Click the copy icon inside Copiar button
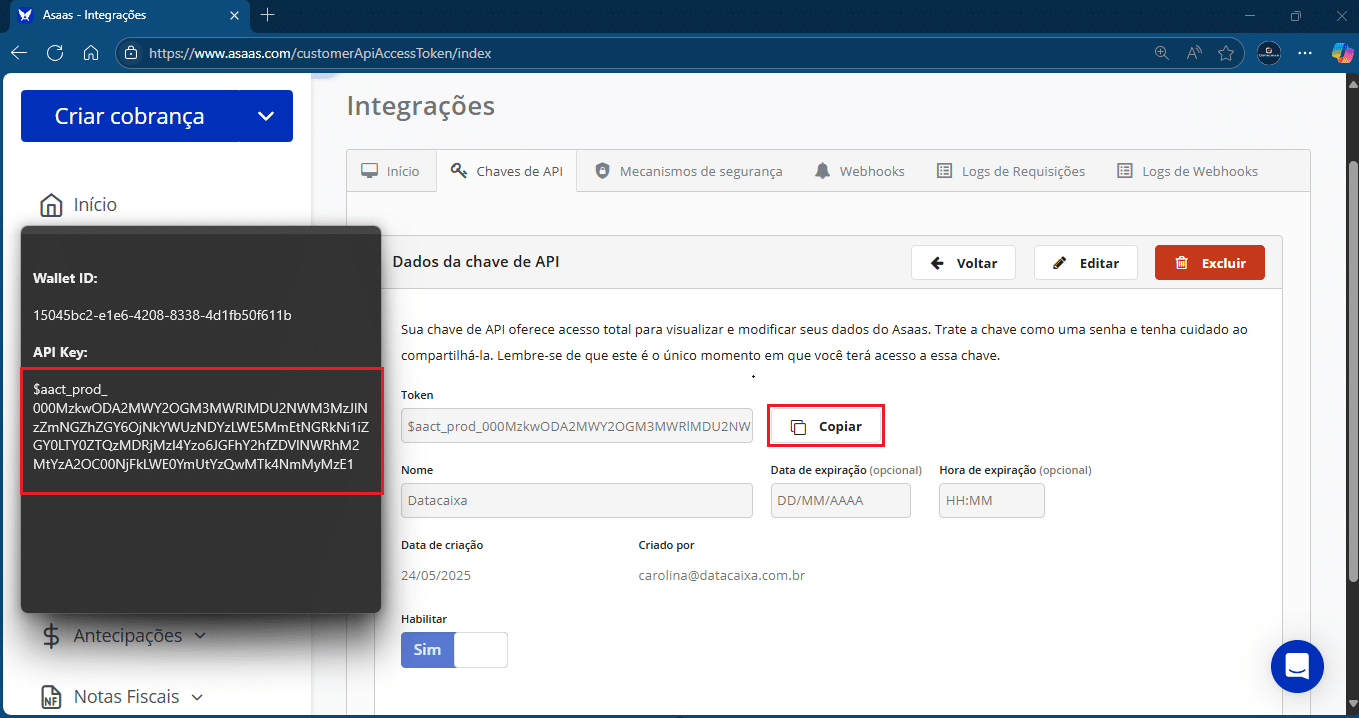 tap(797, 425)
